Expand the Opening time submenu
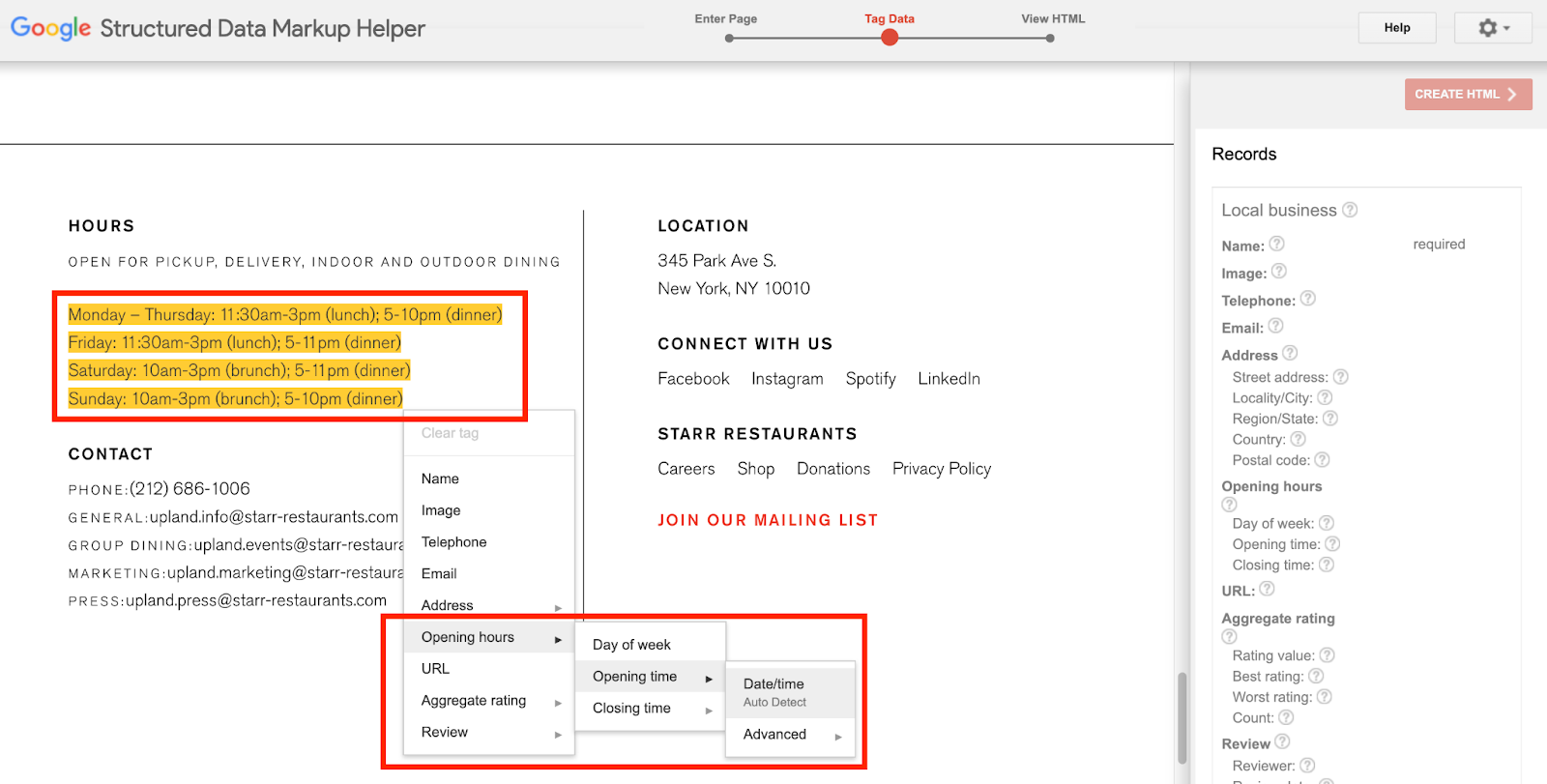The image size is (1547, 784). point(651,677)
